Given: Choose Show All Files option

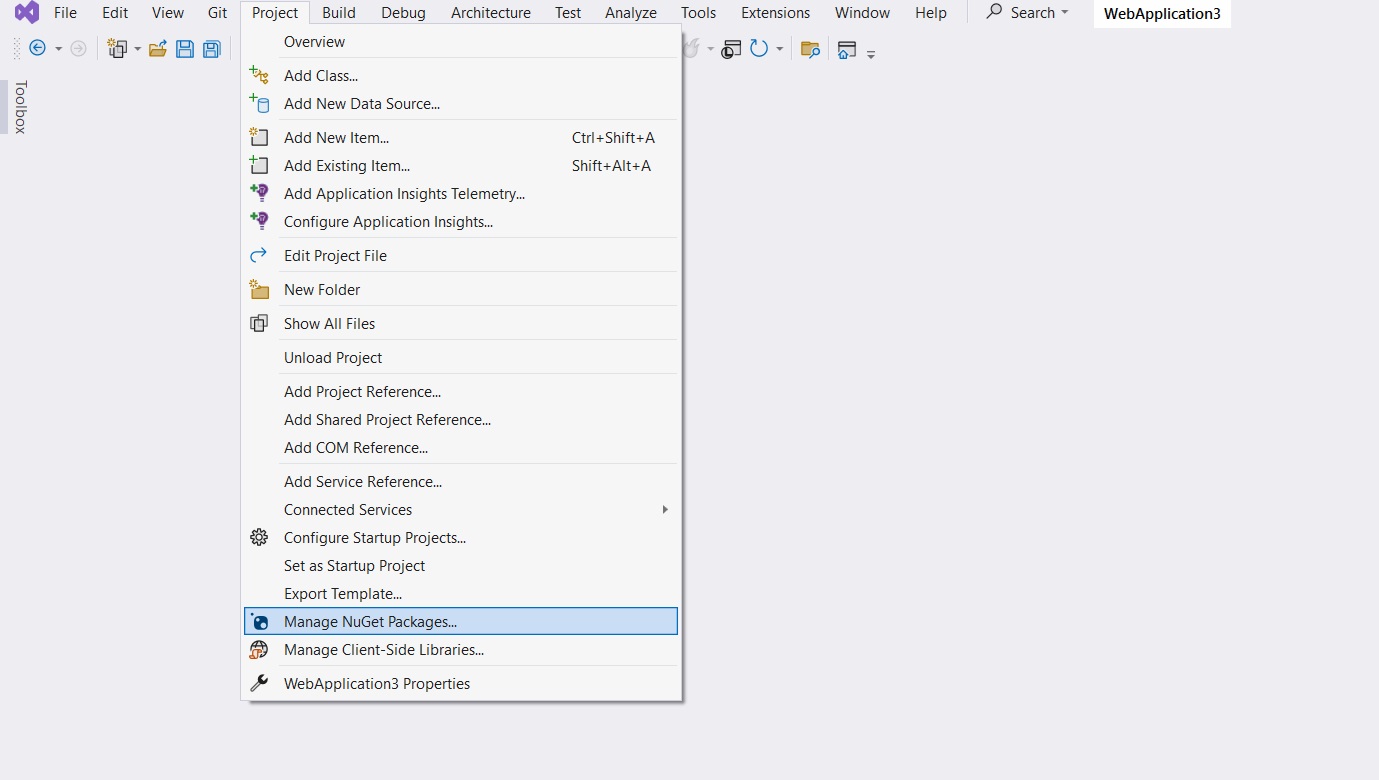Looking at the screenshot, I should point(329,324).
